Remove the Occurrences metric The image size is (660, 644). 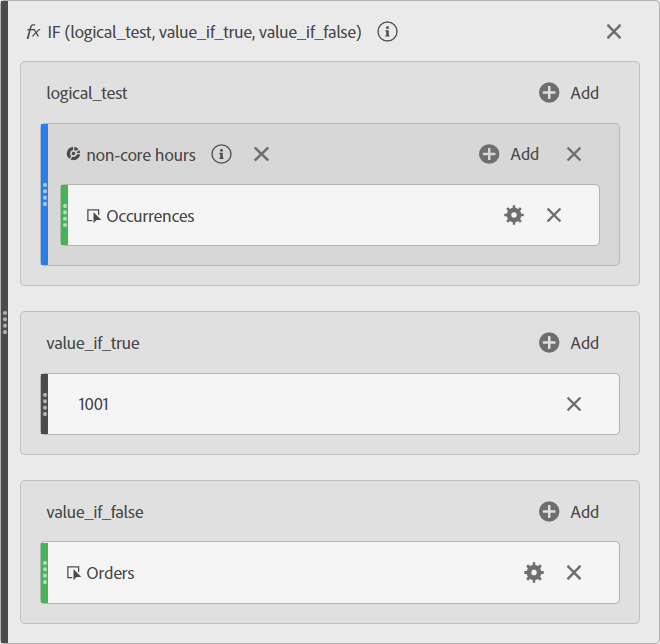pos(554,215)
